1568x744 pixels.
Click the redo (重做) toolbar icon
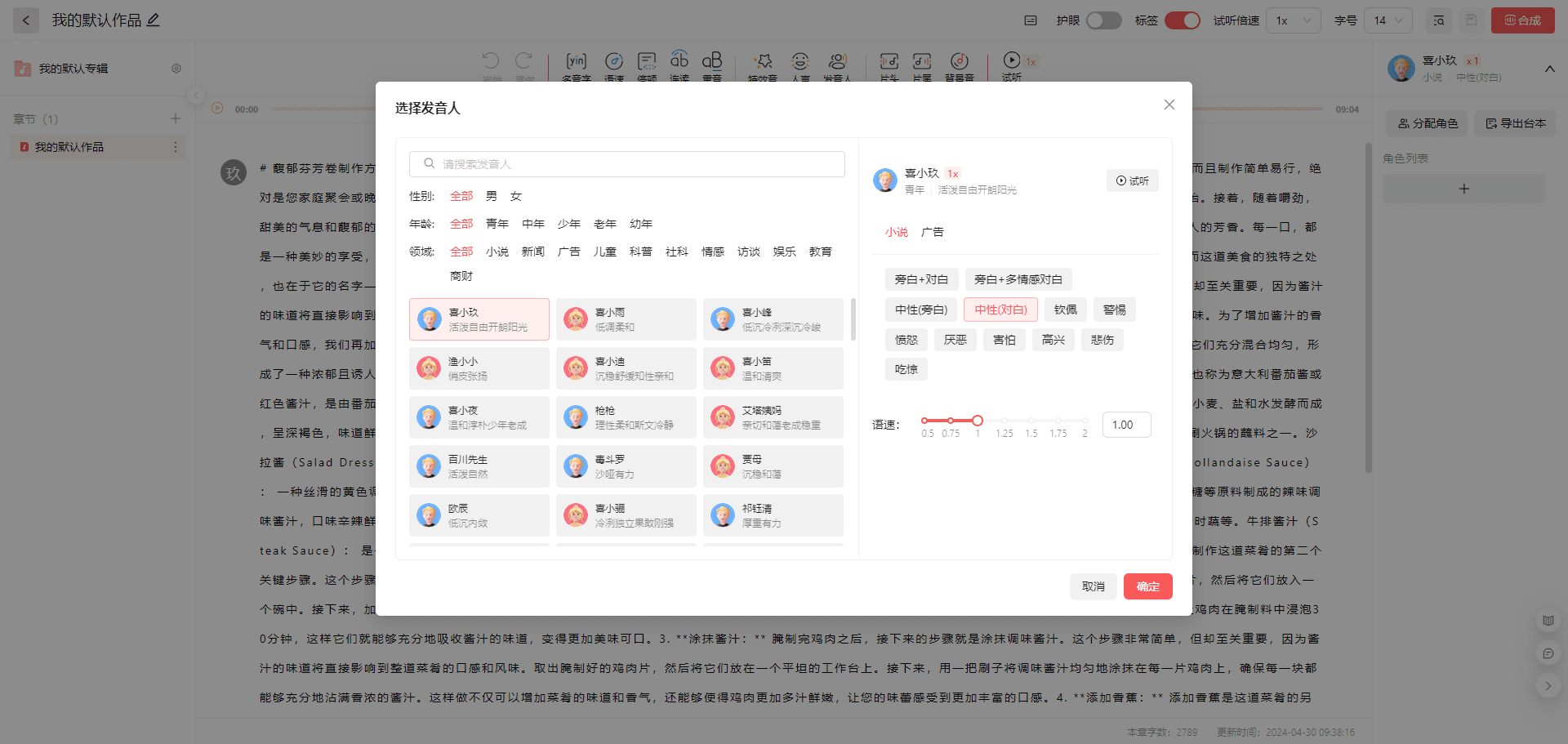[x=523, y=61]
